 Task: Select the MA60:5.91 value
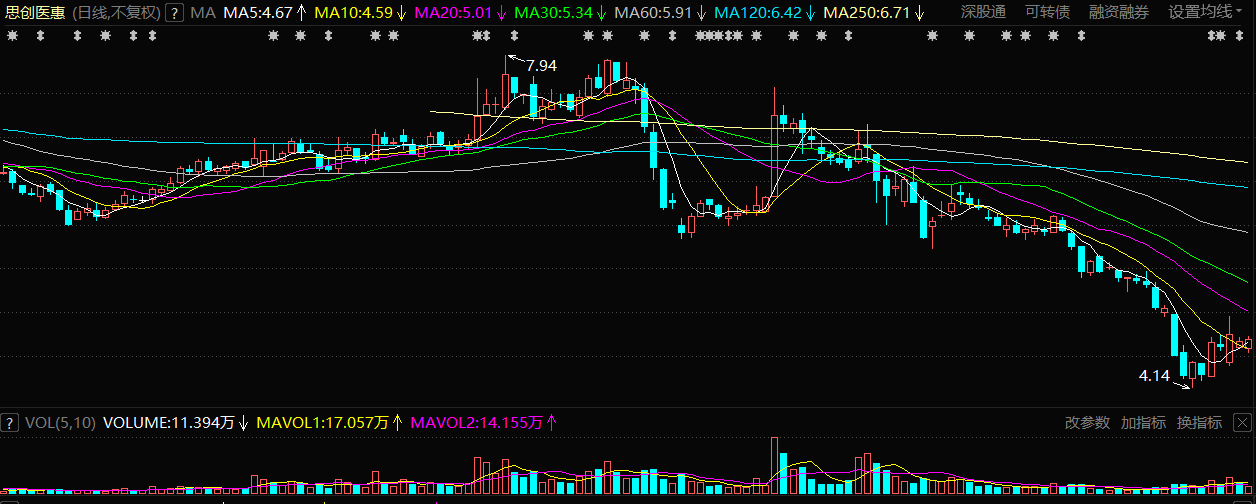pyautogui.click(x=653, y=13)
